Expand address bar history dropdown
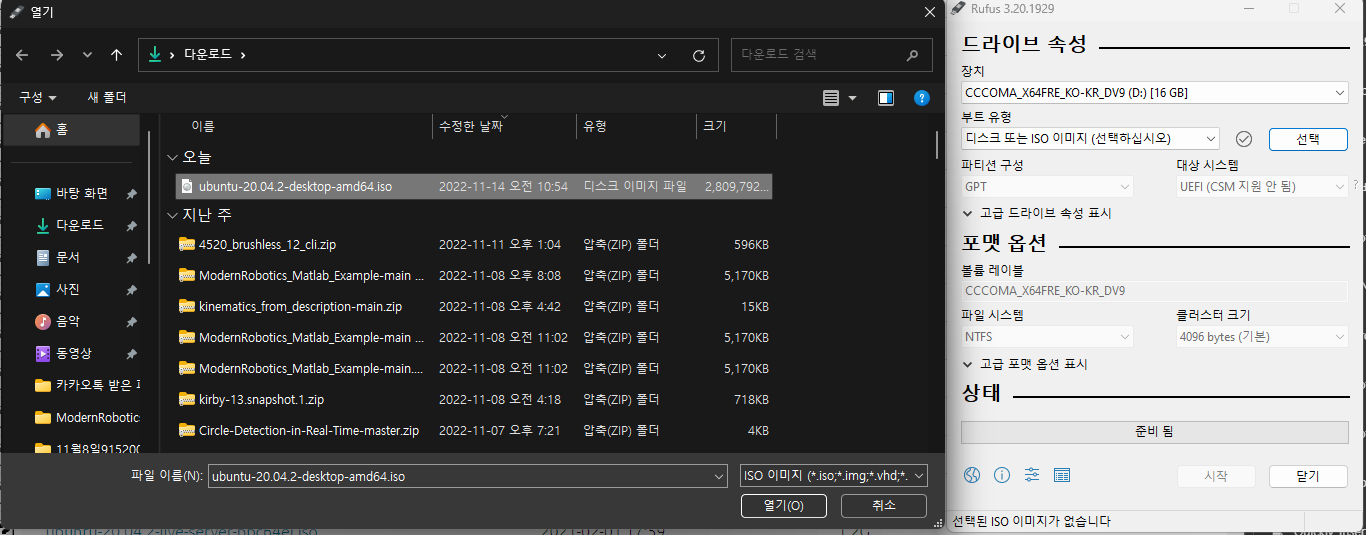Screen dimensions: 1366x535 pos(662,56)
